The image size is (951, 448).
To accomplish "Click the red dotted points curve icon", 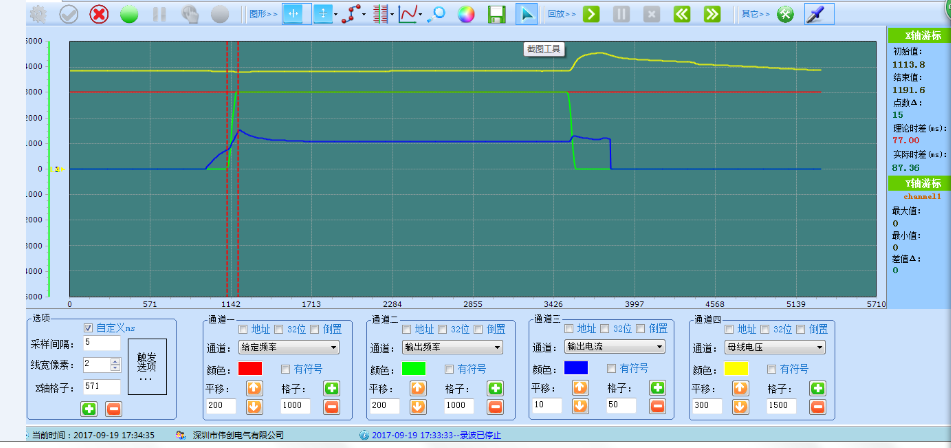I will (x=350, y=14).
